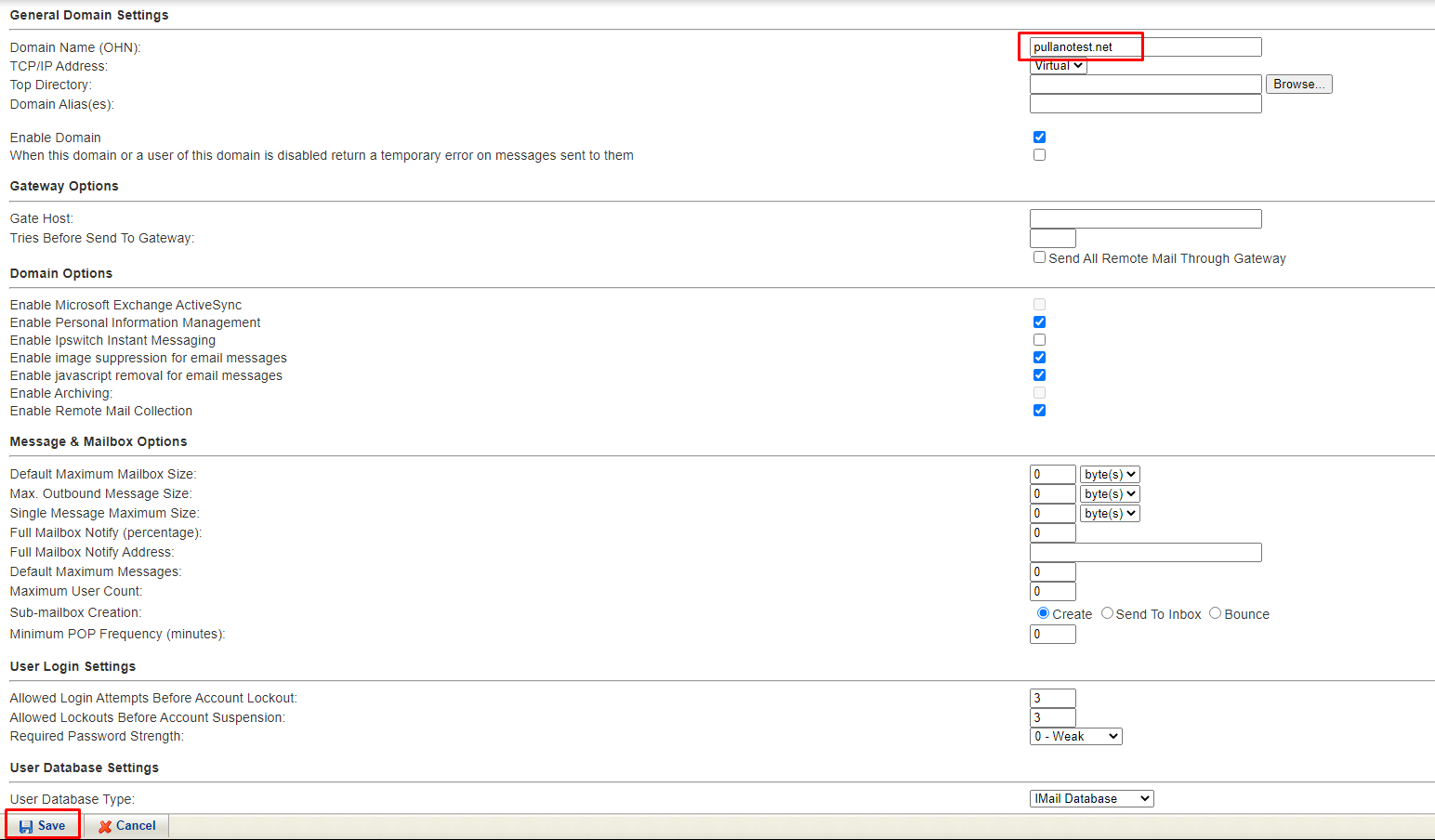Click the Full Mailbox Notify Address field
This screenshot has width=1435, height=840.
tap(1145, 553)
